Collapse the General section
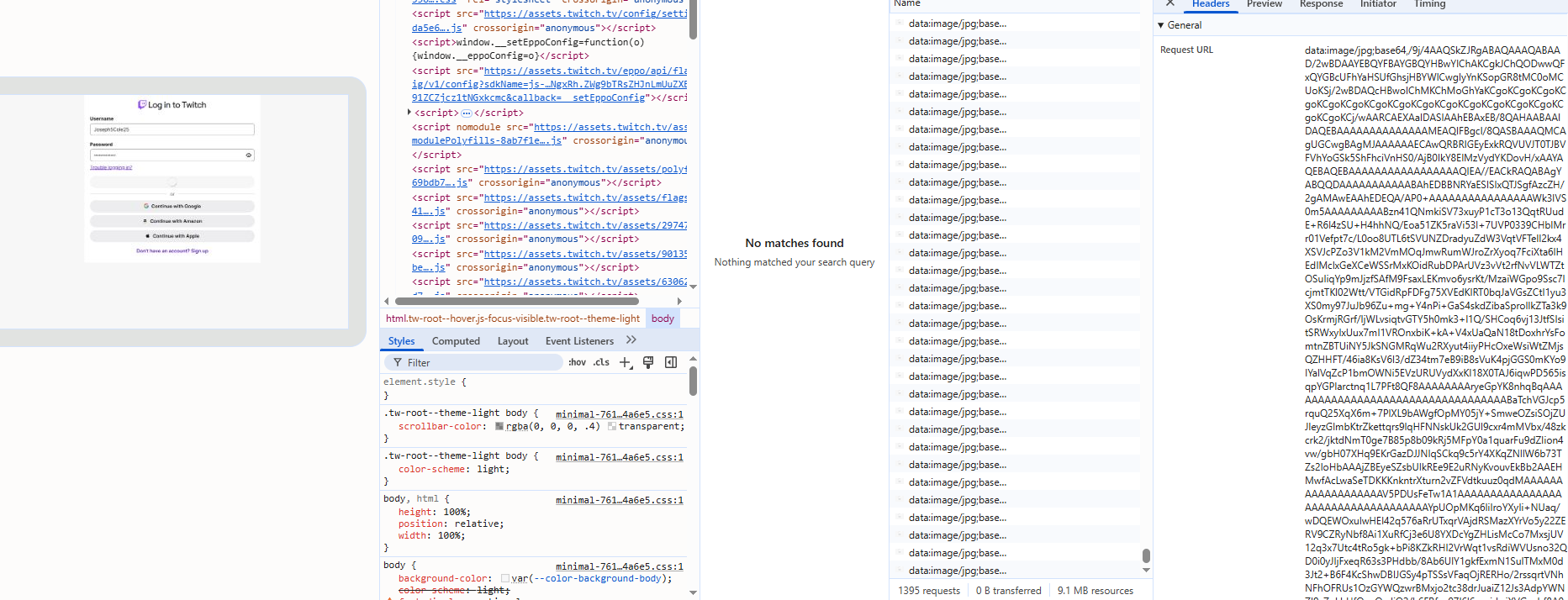The width and height of the screenshot is (1568, 600). 1161,25
